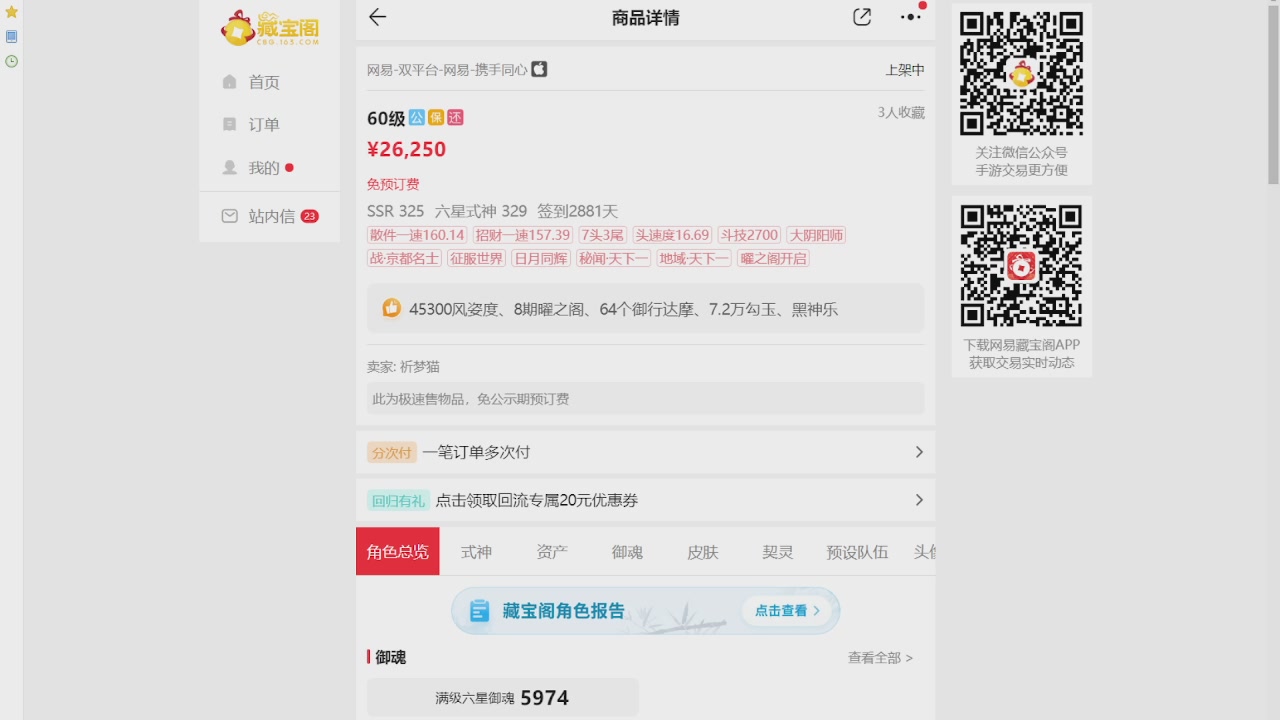Click the server name 网易-双平台-网易-携手同心
Image resolution: width=1280 pixels, height=720 pixels.
tap(447, 70)
